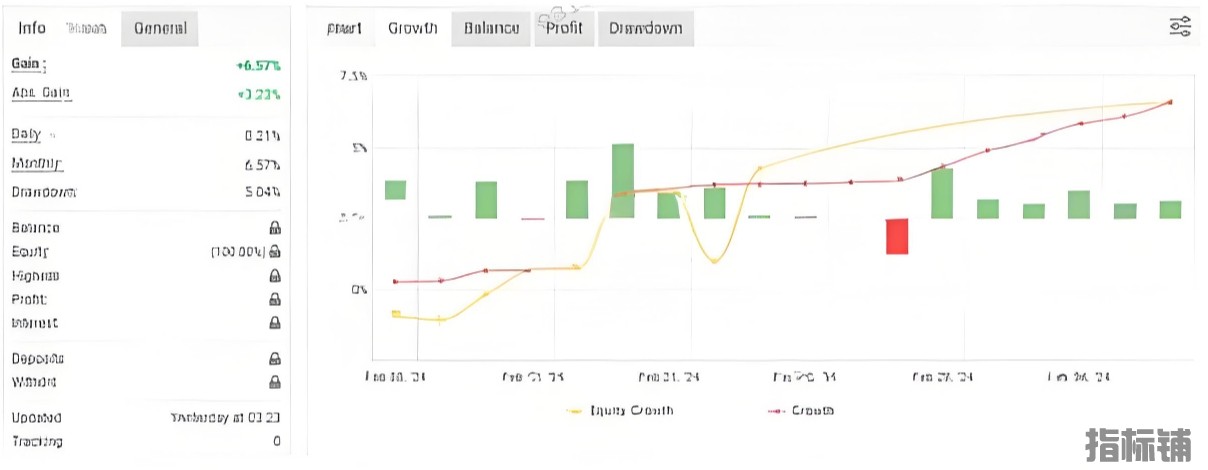Click the lock icon beside Interest
Image resolution: width=1208 pixels, height=470 pixels.
coord(274,323)
